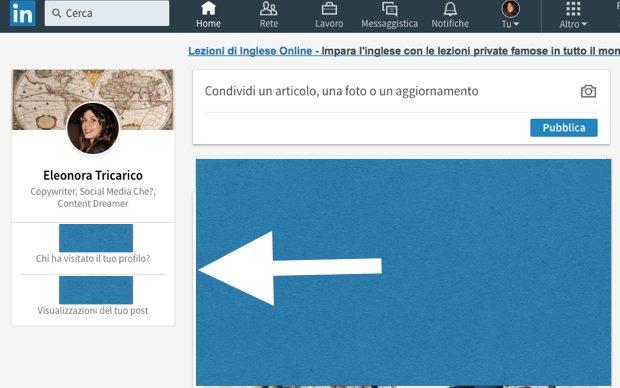Click the magnifier search icon
This screenshot has width=620, height=388.
[x=57, y=13]
